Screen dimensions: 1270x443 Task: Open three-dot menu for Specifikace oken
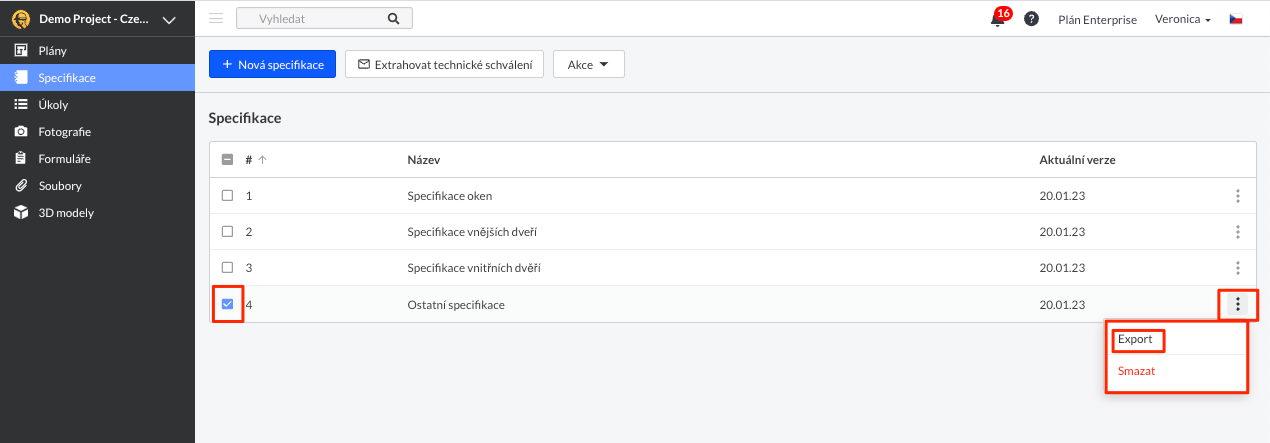click(x=1237, y=196)
